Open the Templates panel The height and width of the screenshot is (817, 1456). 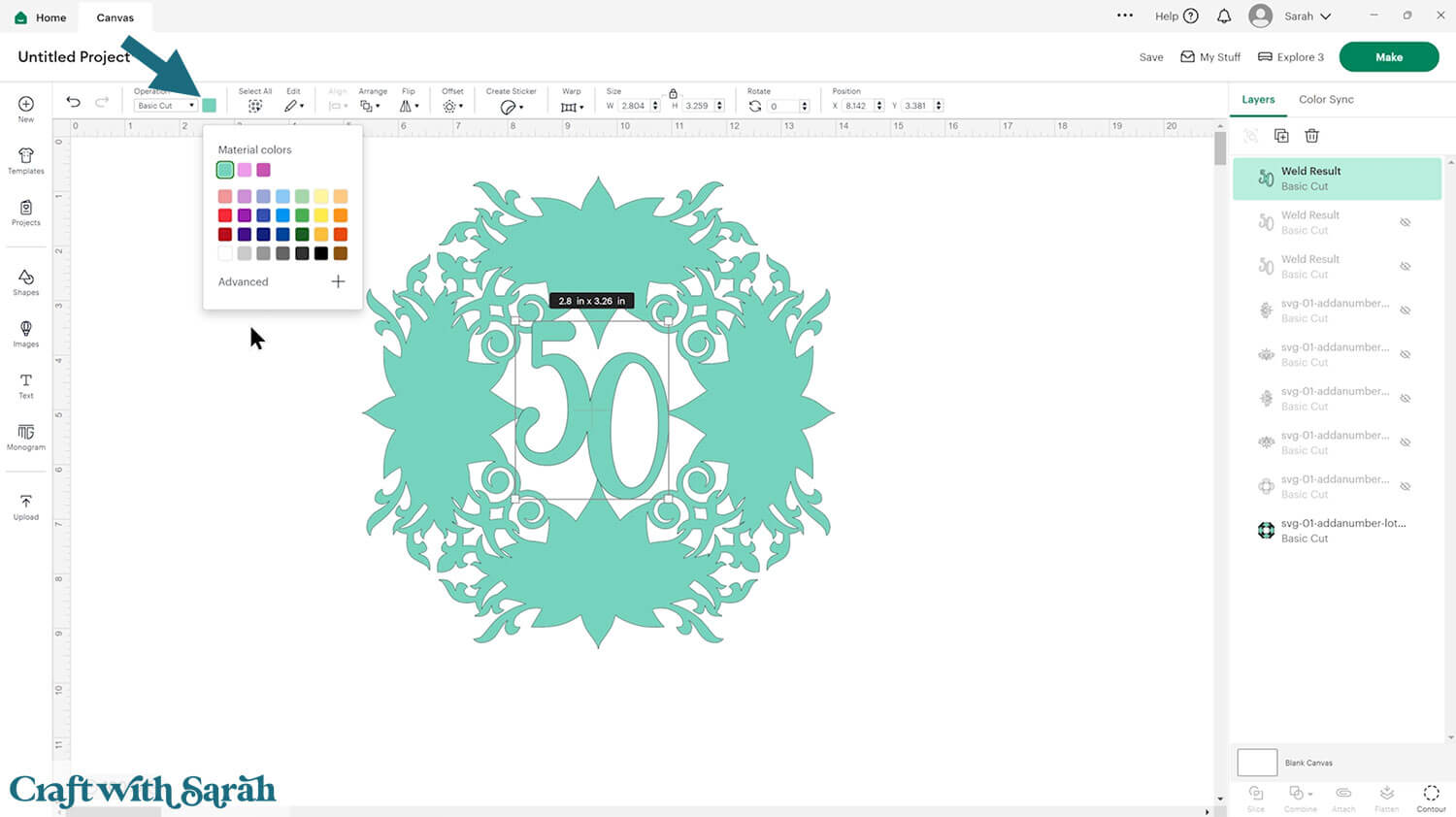pos(26,160)
